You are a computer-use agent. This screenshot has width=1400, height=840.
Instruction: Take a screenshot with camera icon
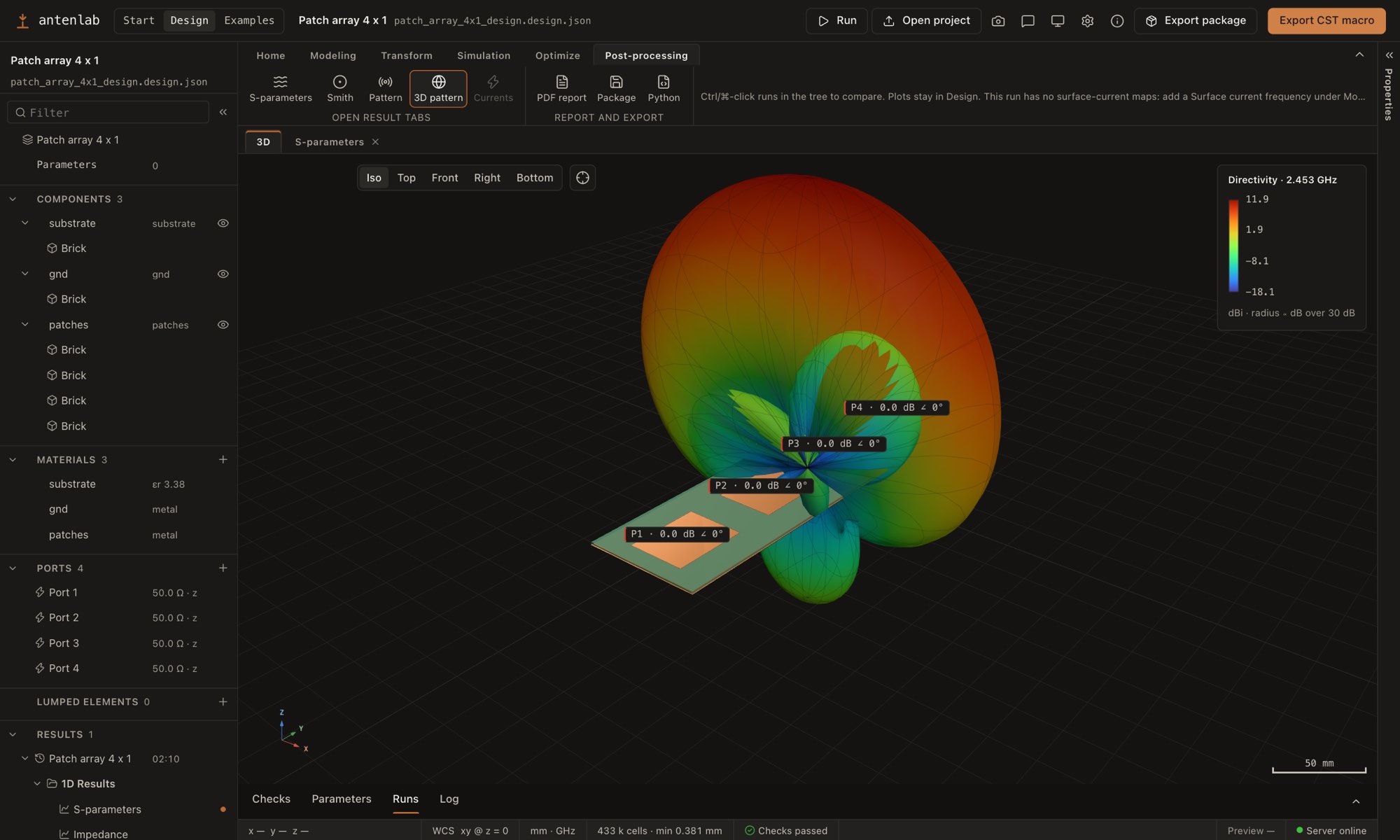998,21
